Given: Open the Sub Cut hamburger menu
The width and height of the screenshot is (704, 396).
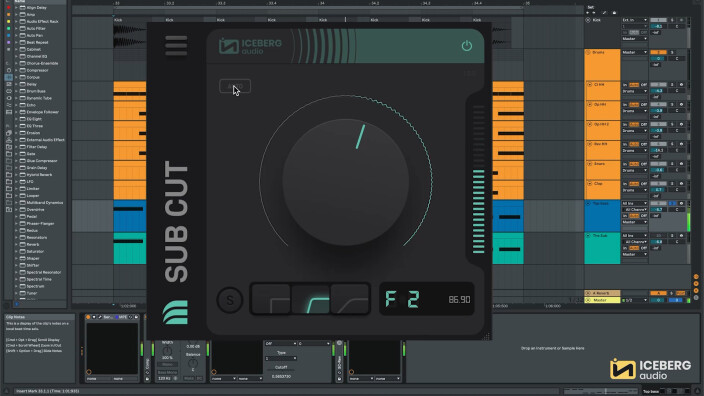Looking at the screenshot, I should [176, 45].
